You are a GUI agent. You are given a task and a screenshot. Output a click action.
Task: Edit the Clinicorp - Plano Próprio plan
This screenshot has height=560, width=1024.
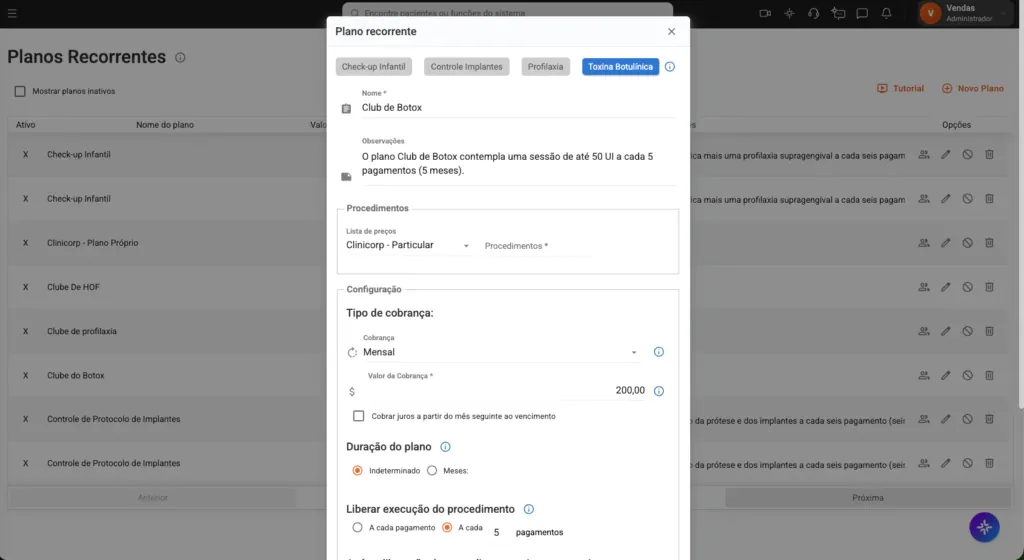pos(946,243)
